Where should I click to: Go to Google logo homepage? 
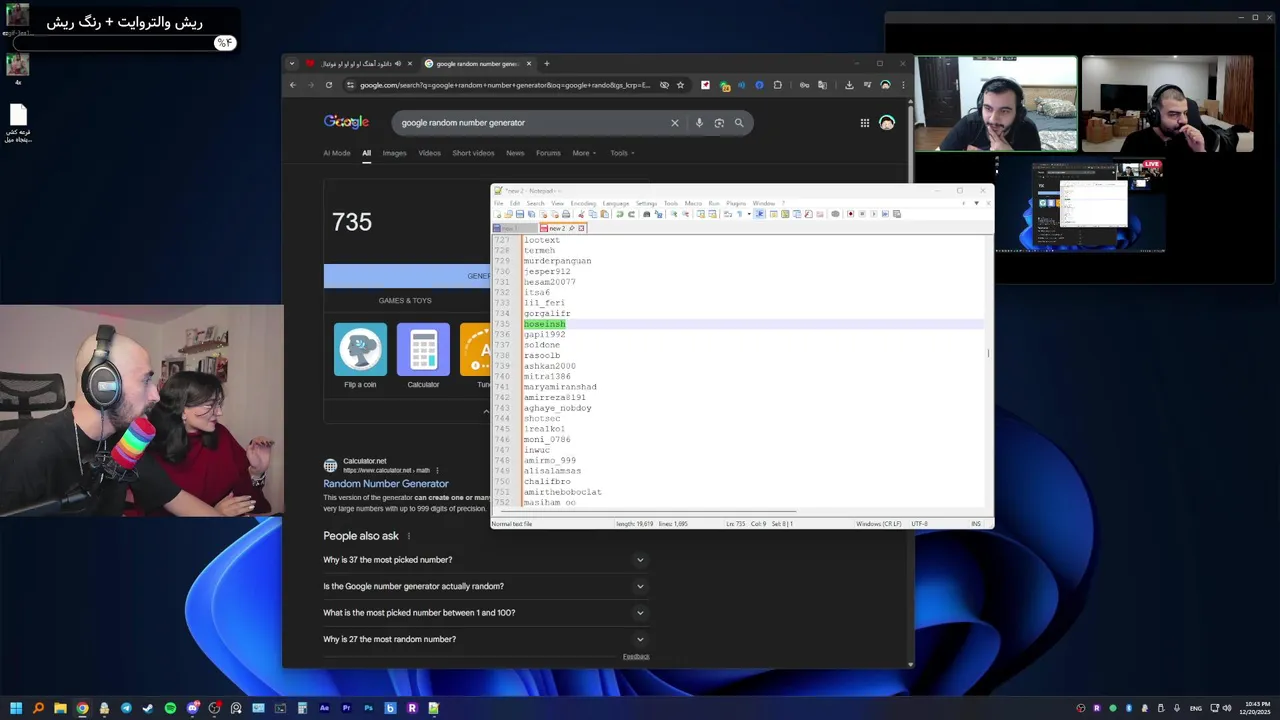[346, 122]
